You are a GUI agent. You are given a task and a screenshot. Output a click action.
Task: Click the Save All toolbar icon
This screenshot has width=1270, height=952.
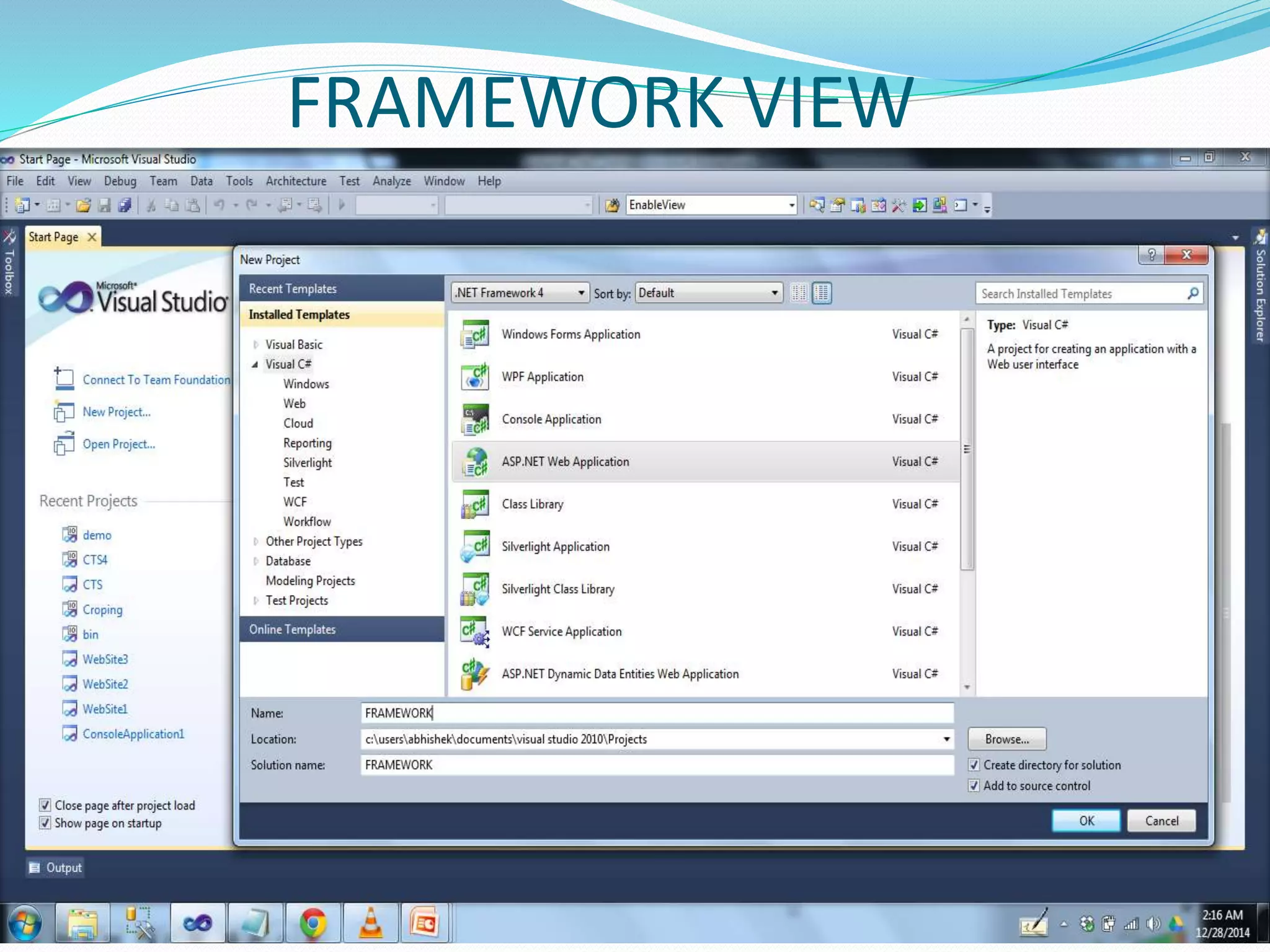tap(125, 205)
